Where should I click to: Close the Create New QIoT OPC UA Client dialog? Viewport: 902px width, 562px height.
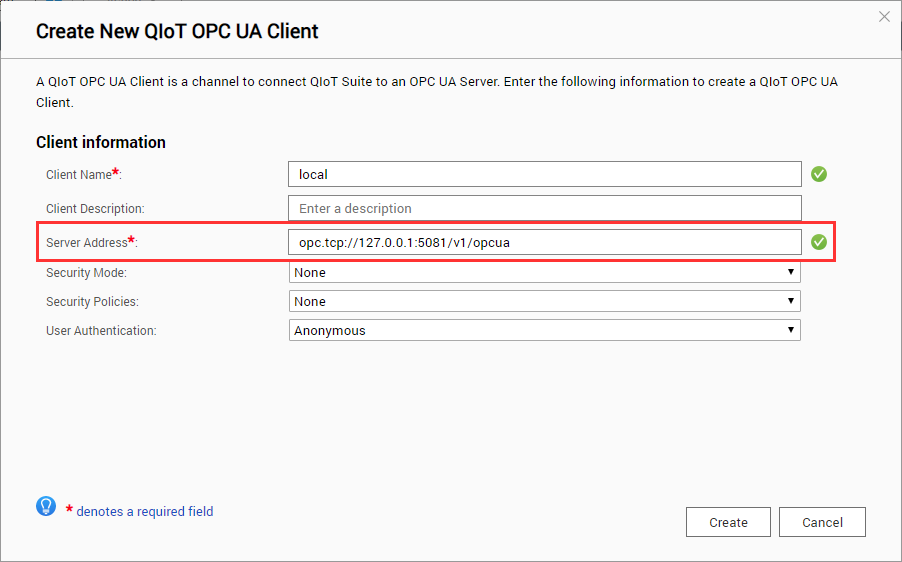884,17
